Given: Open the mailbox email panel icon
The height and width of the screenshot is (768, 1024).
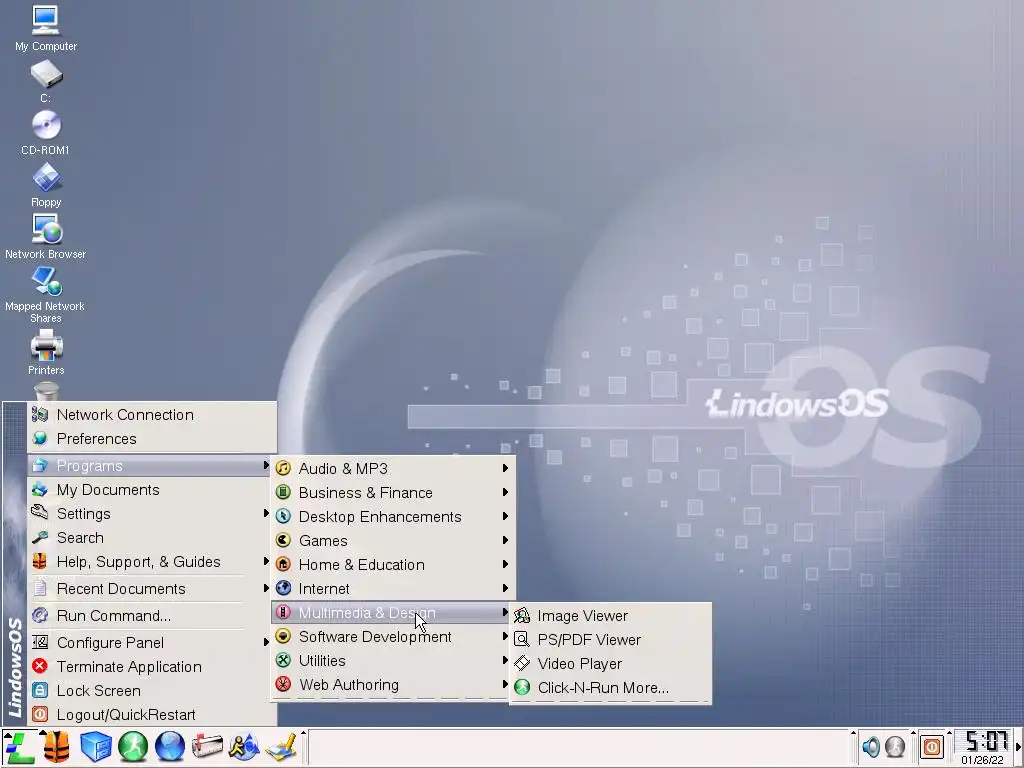Looking at the screenshot, I should [x=207, y=747].
